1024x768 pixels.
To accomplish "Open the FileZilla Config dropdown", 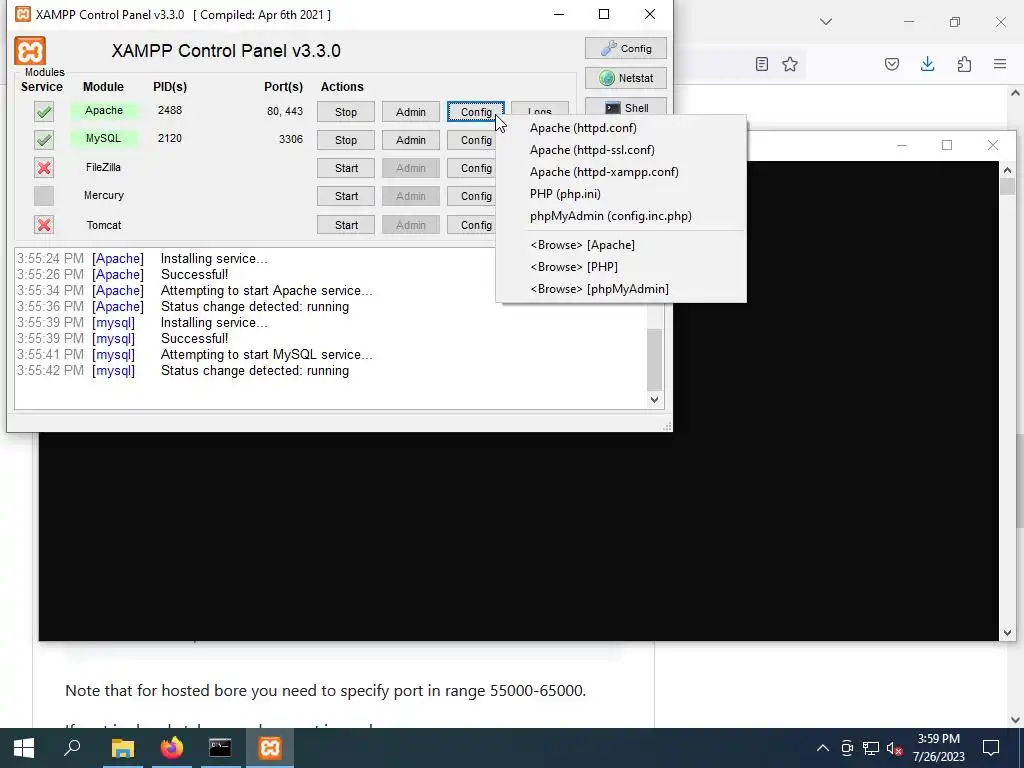I will click(x=472, y=168).
